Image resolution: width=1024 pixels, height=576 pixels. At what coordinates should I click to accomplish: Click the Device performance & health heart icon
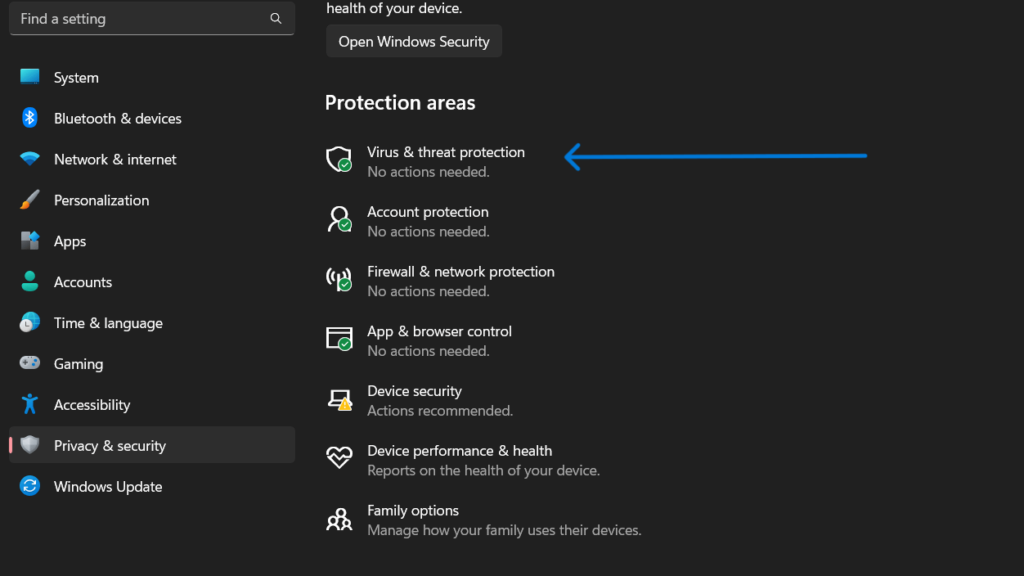point(340,459)
